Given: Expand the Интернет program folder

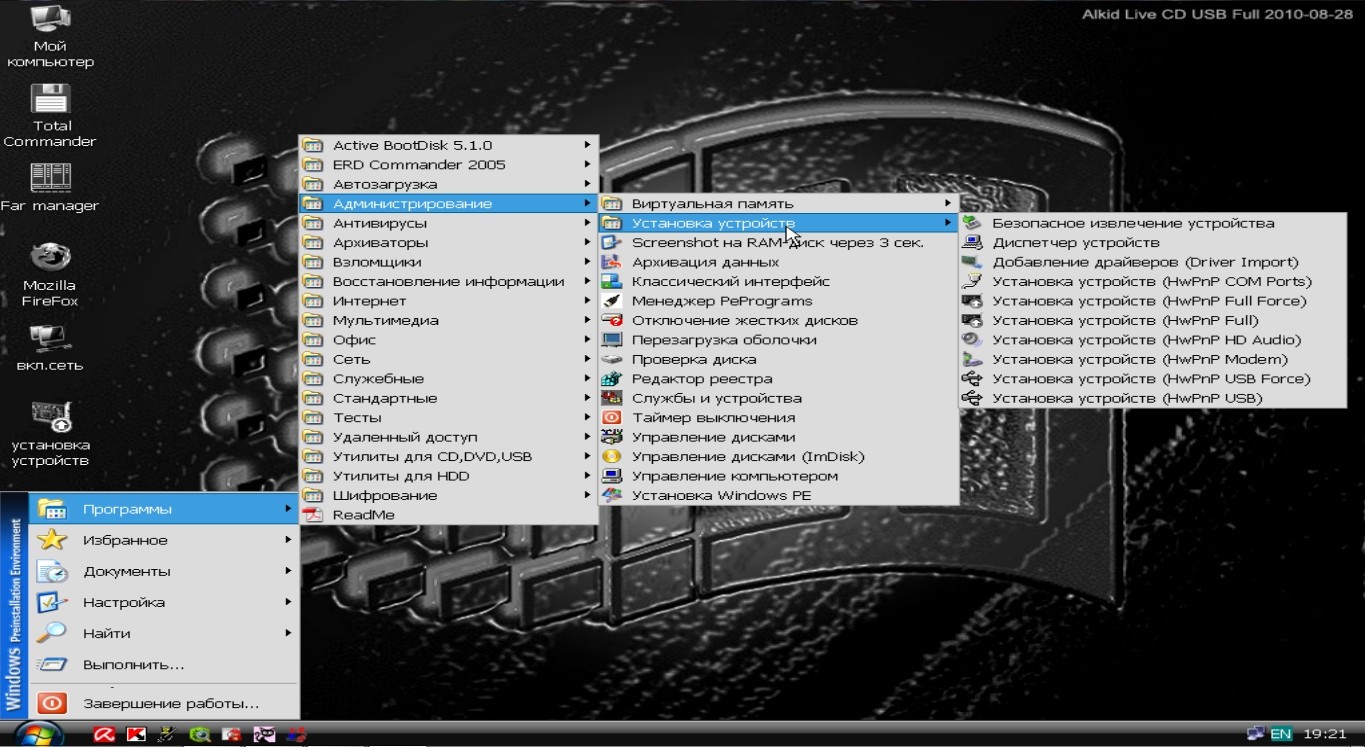Looking at the screenshot, I should point(449,301).
